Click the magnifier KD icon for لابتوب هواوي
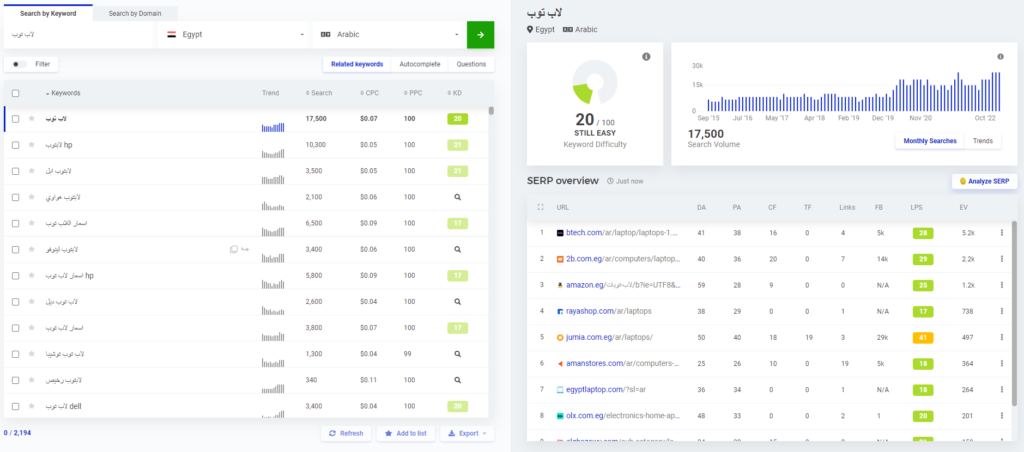Image resolution: width=1024 pixels, height=452 pixels. 457,197
